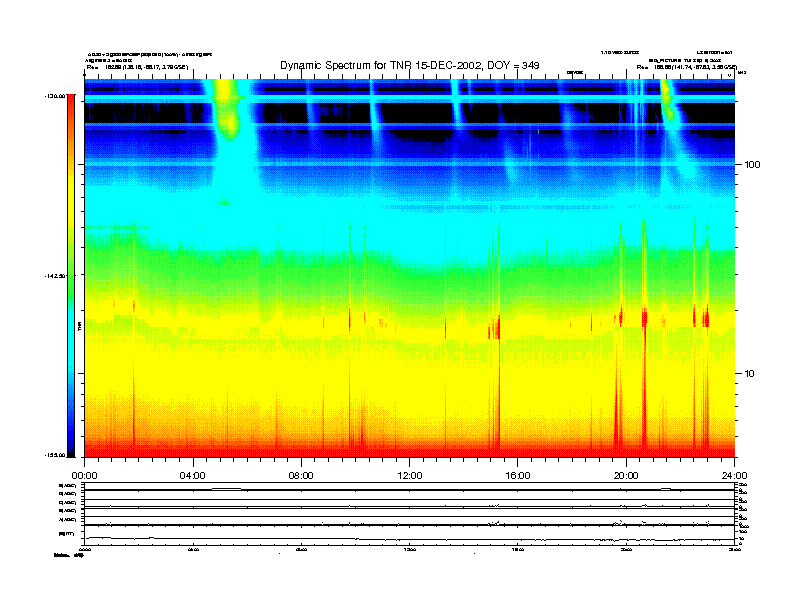This screenshot has width=792, height=612.
Task: Click the 100 frequency axis label
Action: pyautogui.click(x=753, y=165)
